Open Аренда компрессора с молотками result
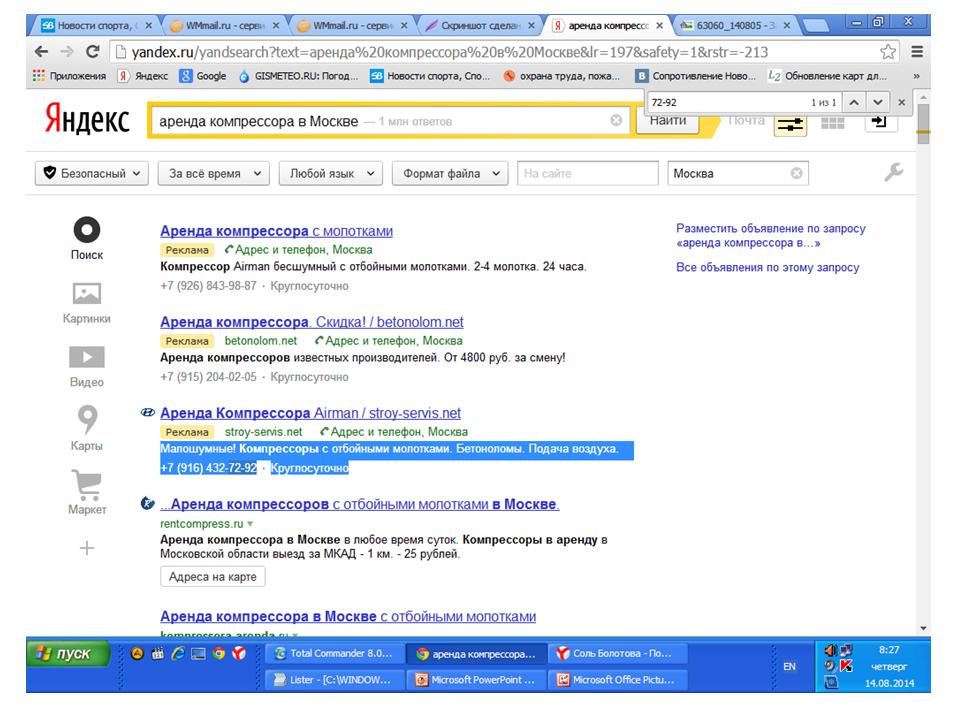Screen dimensions: 960x720 click(276, 231)
